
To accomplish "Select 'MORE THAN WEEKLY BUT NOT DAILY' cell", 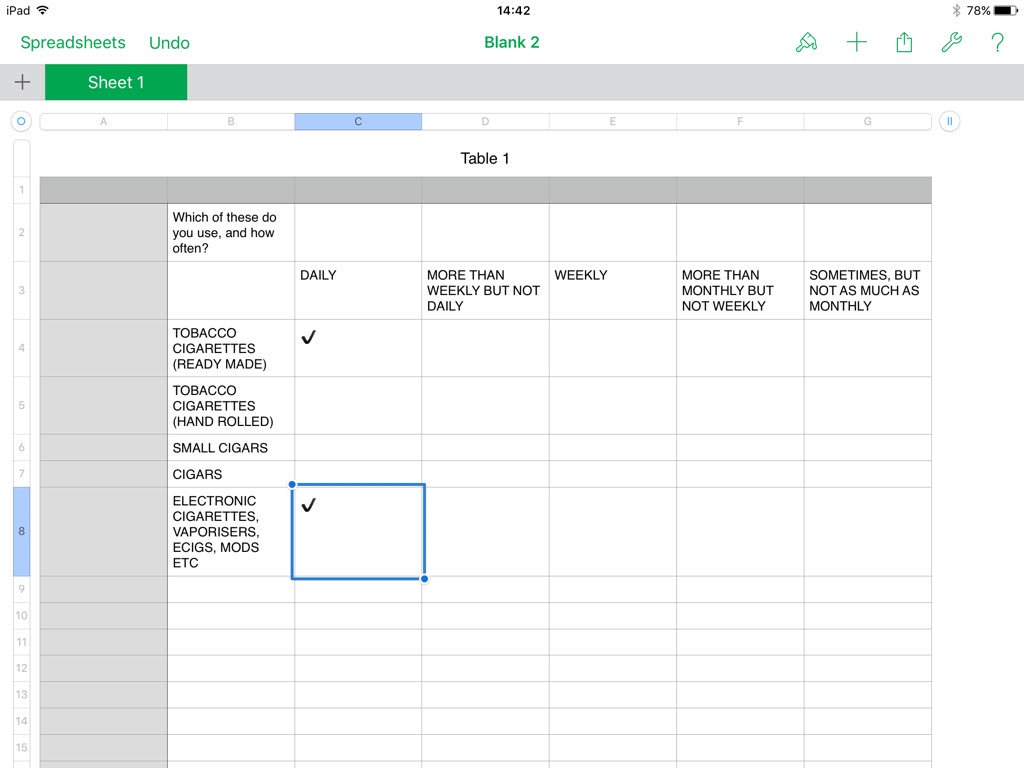I will point(485,290).
